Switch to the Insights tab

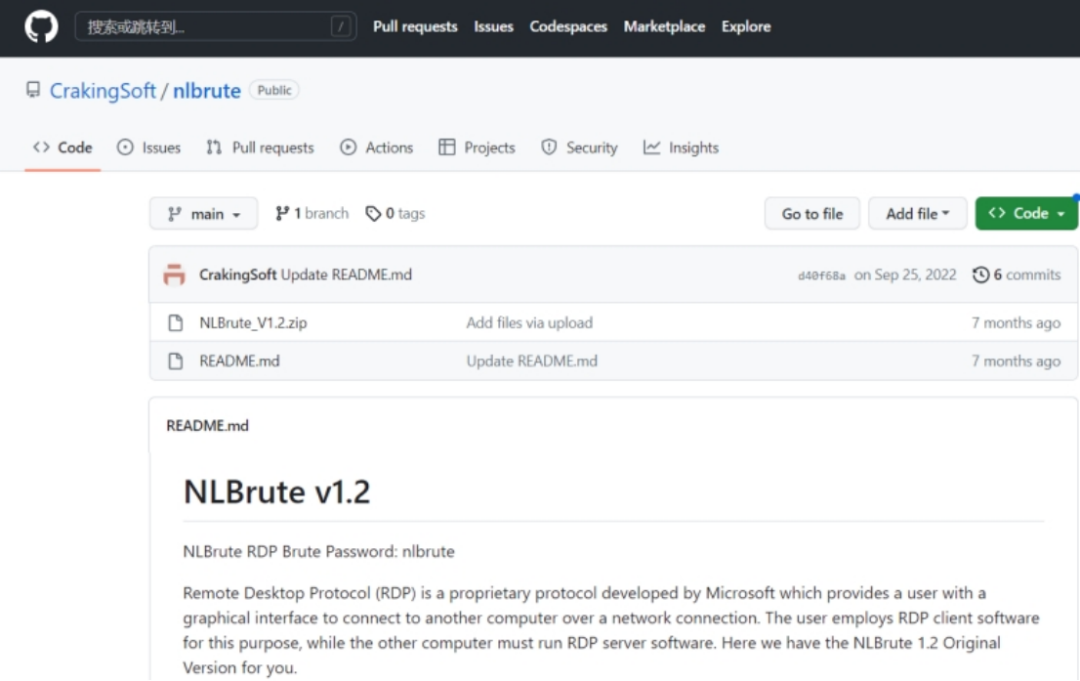[681, 147]
